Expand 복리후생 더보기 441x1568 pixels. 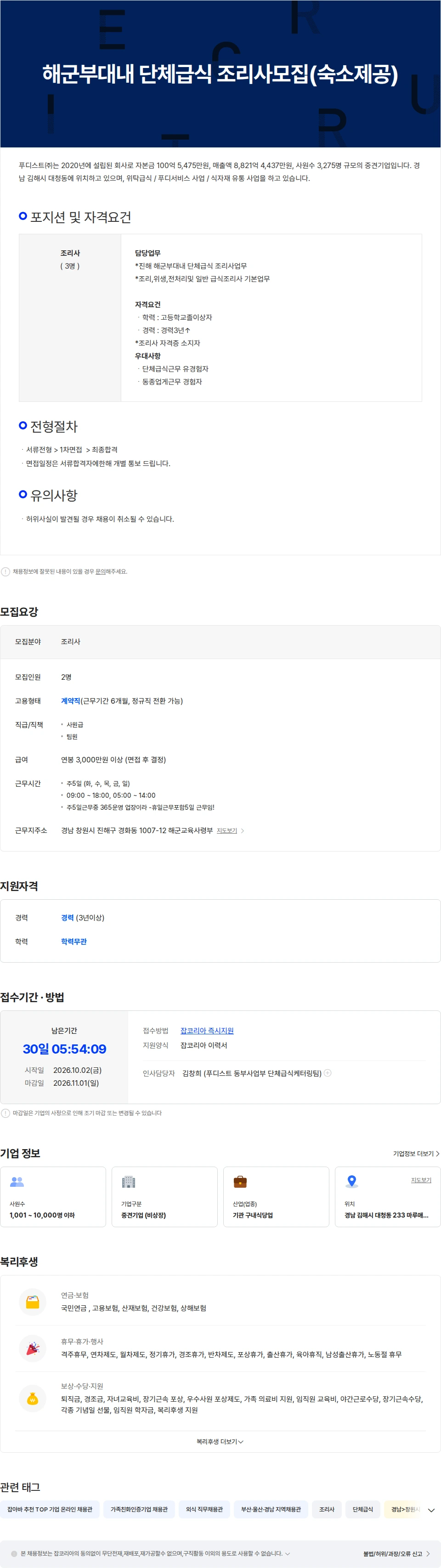pos(220,1442)
